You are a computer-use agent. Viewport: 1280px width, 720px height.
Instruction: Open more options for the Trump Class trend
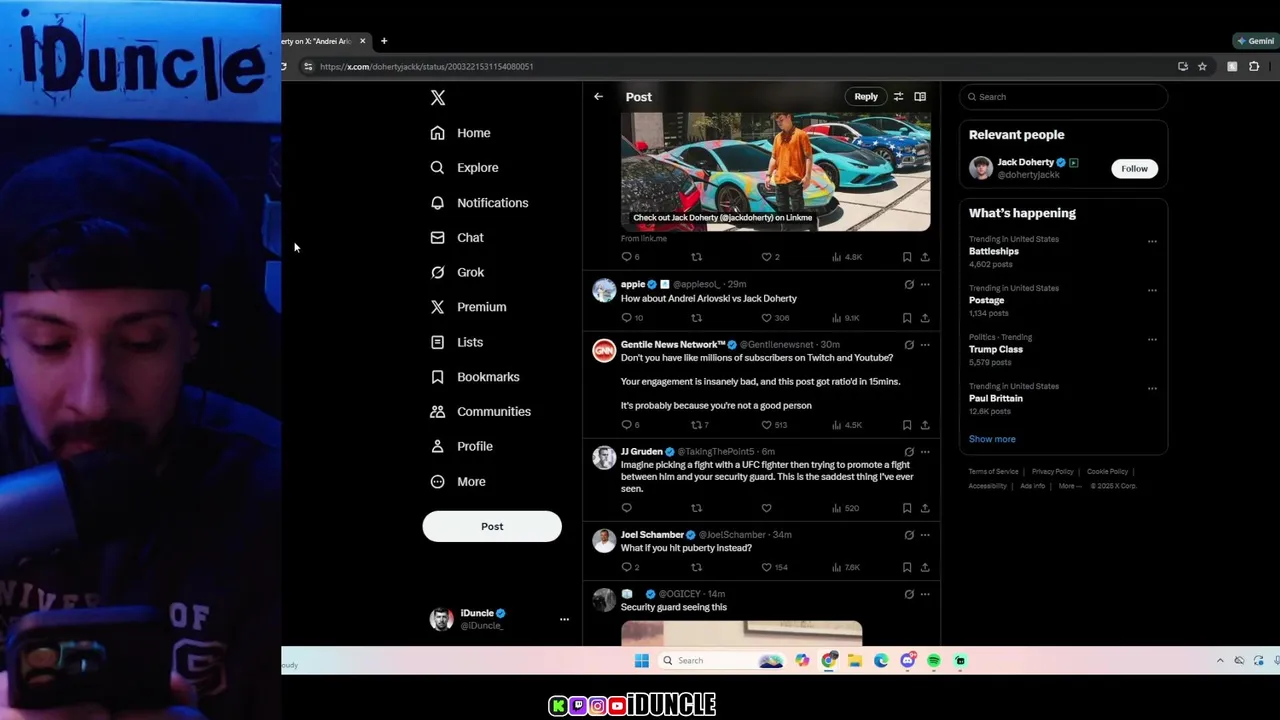[1152, 339]
